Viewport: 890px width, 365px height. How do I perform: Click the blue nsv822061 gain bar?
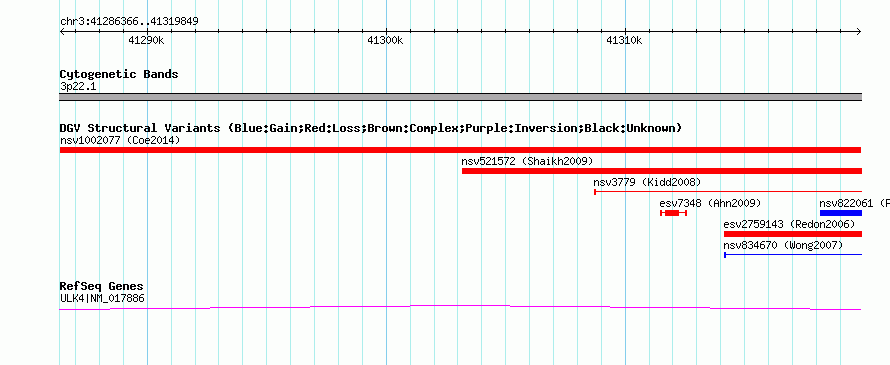click(x=841, y=213)
